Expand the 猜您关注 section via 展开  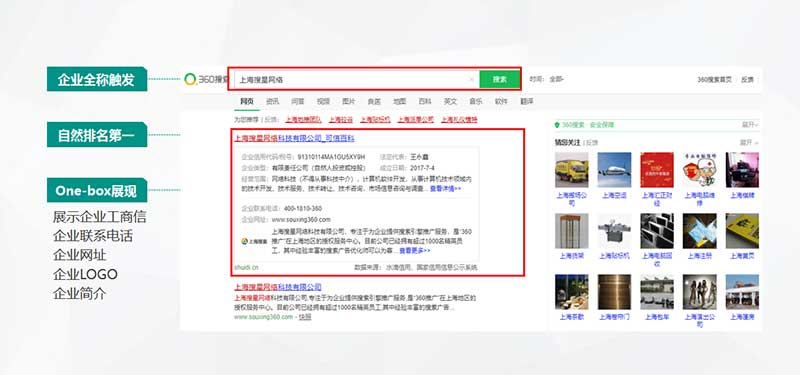(749, 142)
